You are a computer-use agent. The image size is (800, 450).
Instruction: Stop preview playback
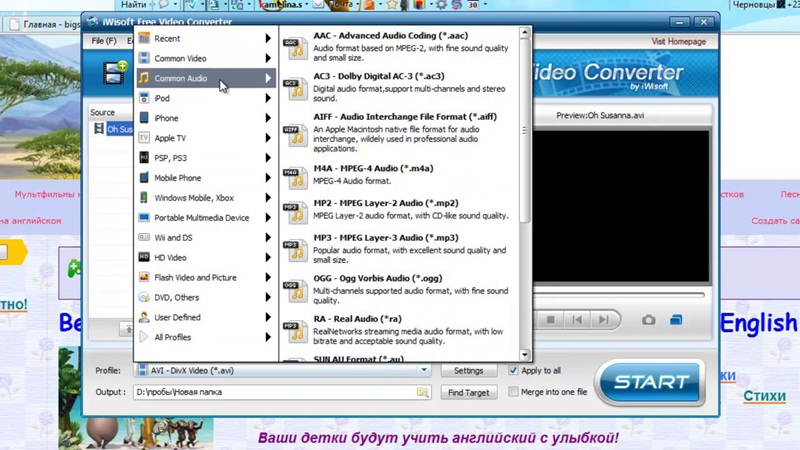[550, 320]
